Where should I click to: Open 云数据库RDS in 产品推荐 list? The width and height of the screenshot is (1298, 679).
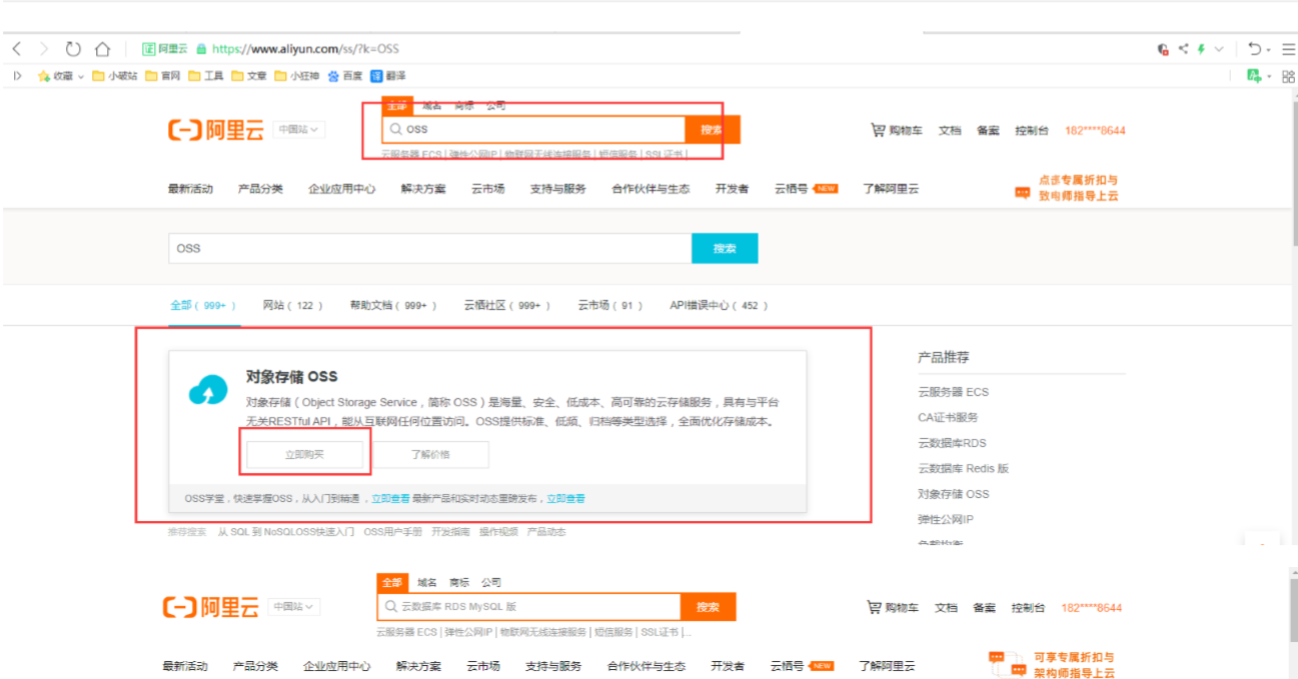[x=952, y=443]
